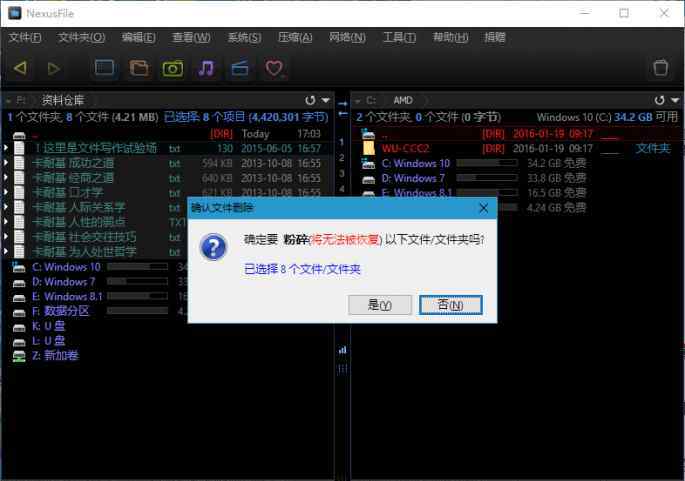Open D: Windows 7 drive in right panel
This screenshot has height=481, width=685.
point(413,178)
